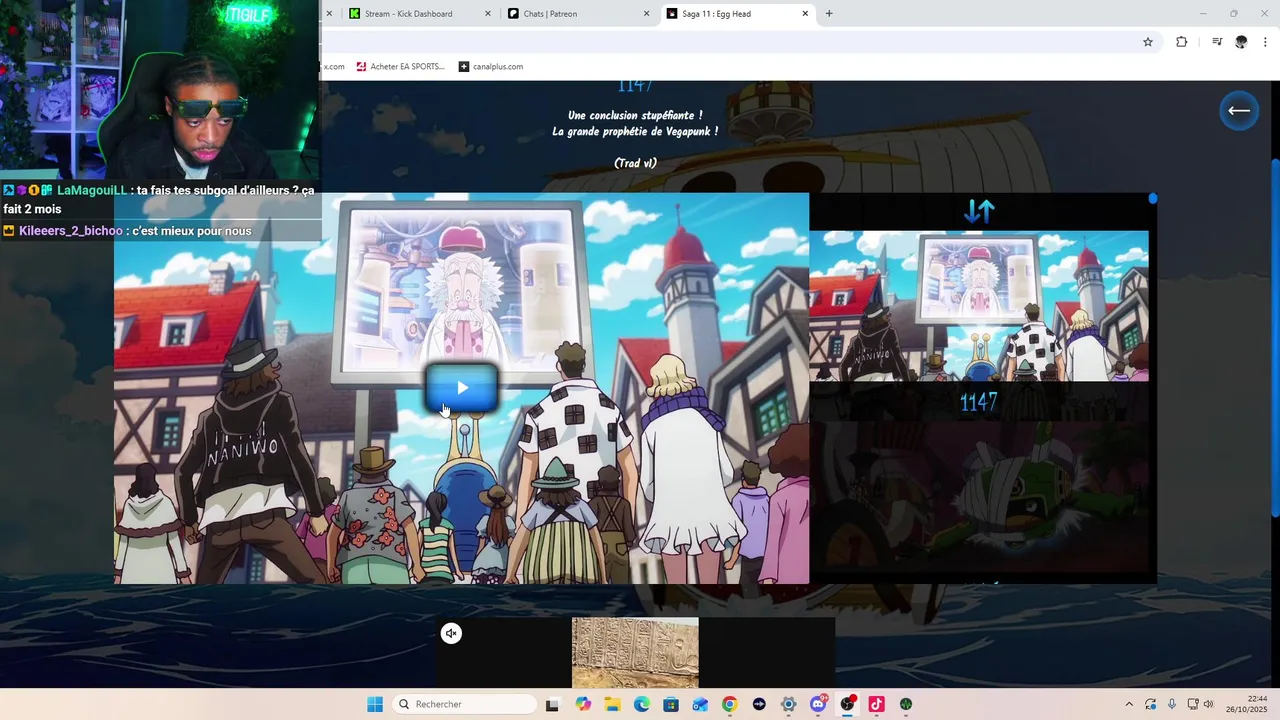Image resolution: width=1280 pixels, height=720 pixels.
Task: Open the green waveform taskbar app
Action: pyautogui.click(x=906, y=704)
